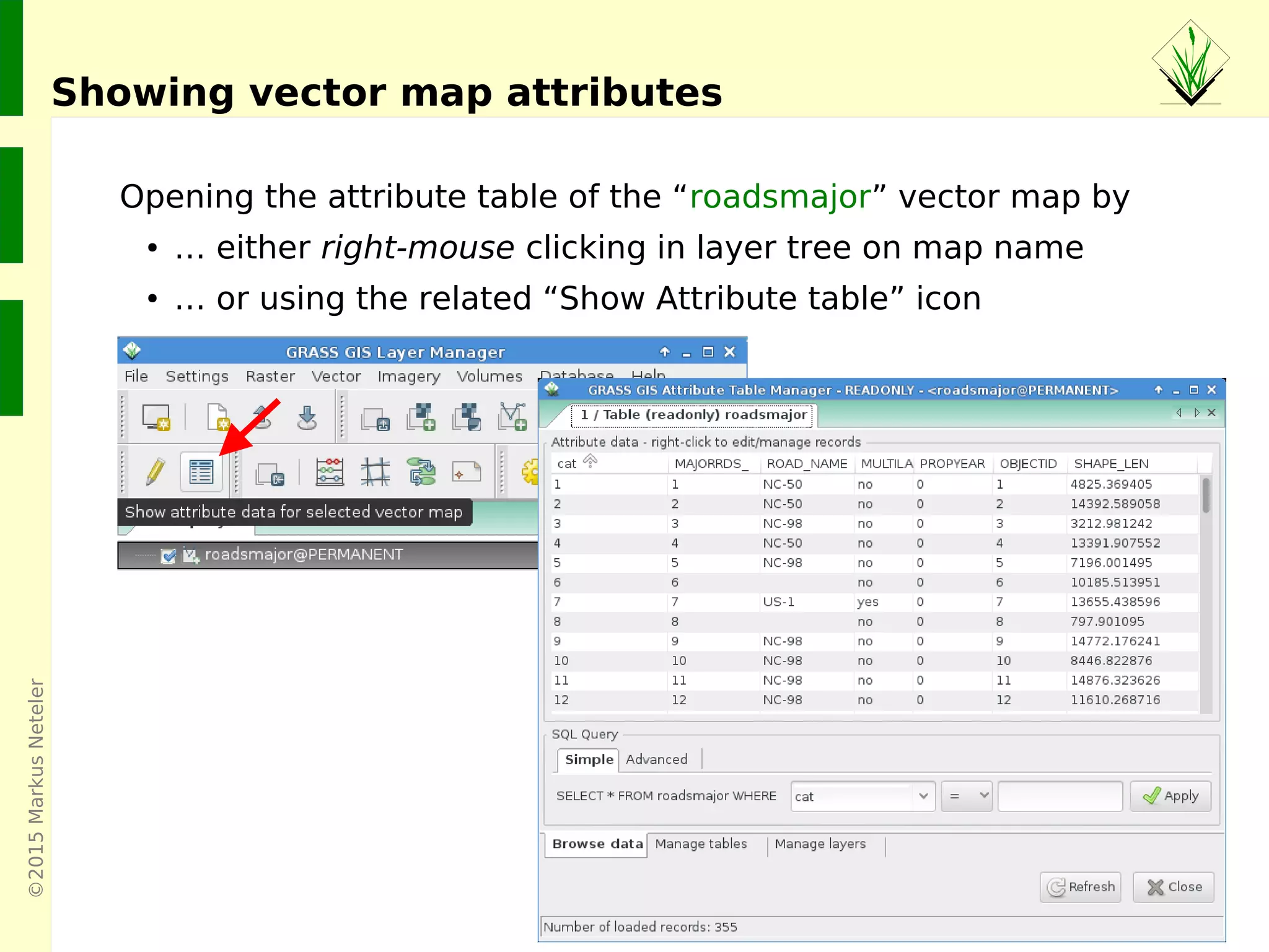This screenshot has height=952, width=1269.
Task: Click Save workspace down-arrow icon
Action: [307, 417]
